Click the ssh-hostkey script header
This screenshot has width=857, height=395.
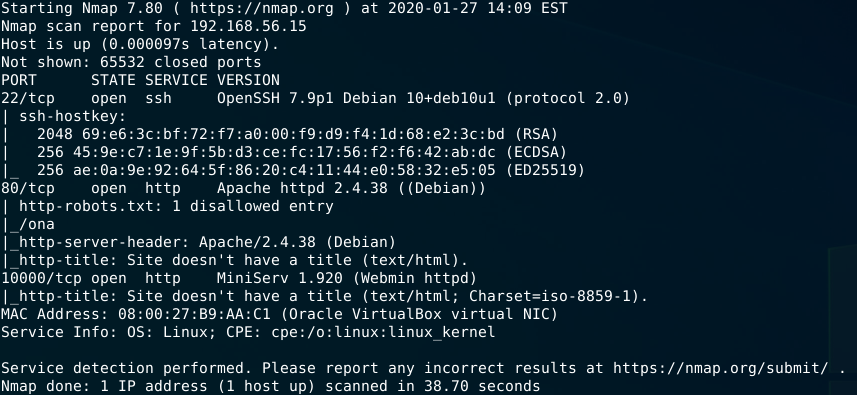point(73,116)
